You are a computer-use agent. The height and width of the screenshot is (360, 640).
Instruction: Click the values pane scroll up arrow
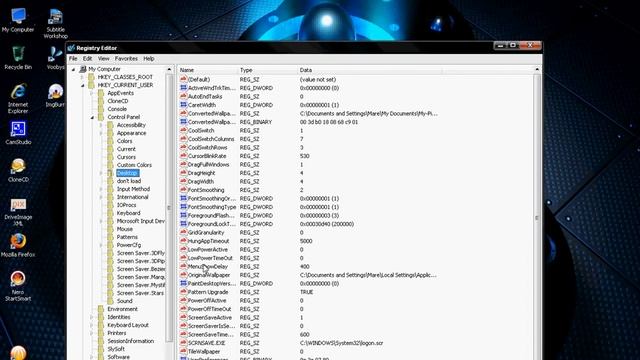point(537,70)
